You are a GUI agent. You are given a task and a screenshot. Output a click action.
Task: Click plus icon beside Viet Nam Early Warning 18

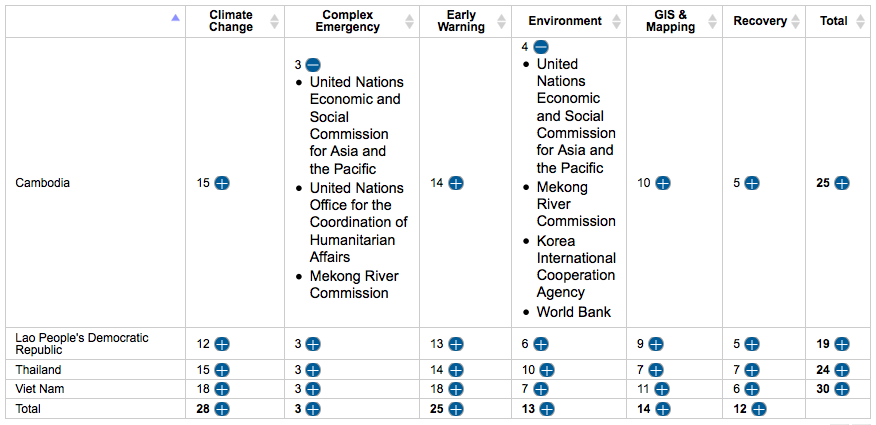455,388
